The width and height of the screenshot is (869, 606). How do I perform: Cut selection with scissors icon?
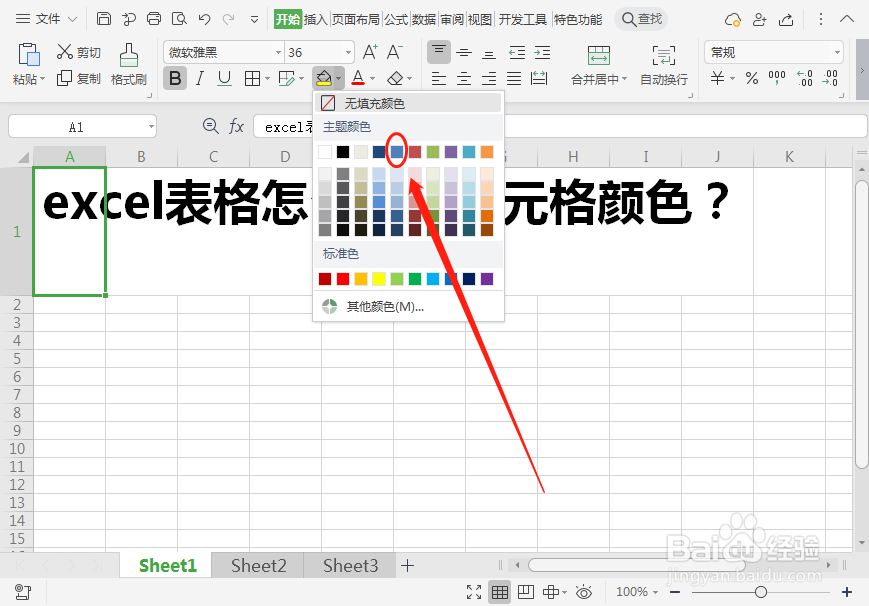(x=65, y=52)
